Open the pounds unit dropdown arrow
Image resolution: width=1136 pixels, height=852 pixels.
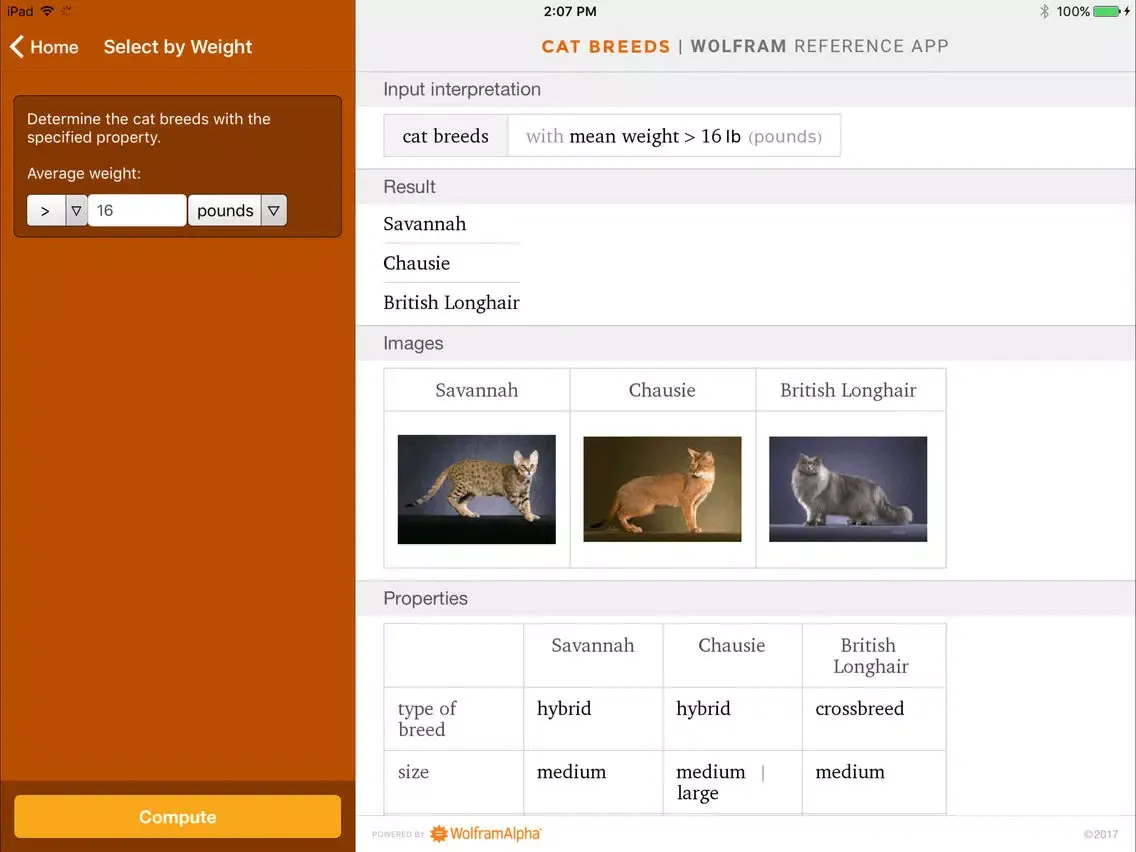(x=274, y=211)
